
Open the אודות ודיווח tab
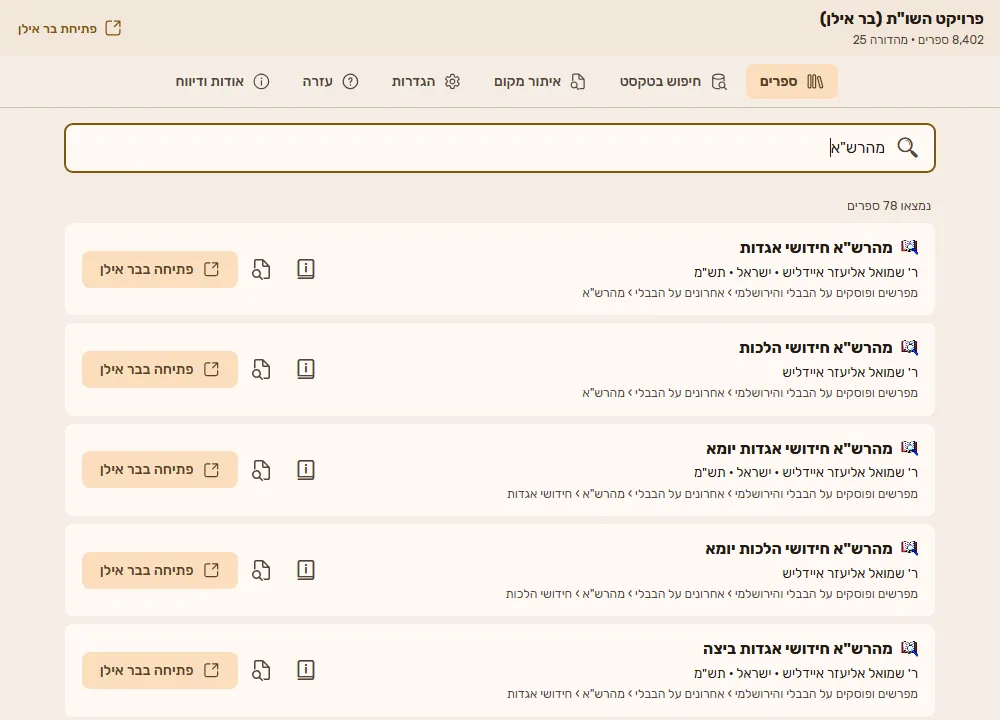[x=223, y=82]
